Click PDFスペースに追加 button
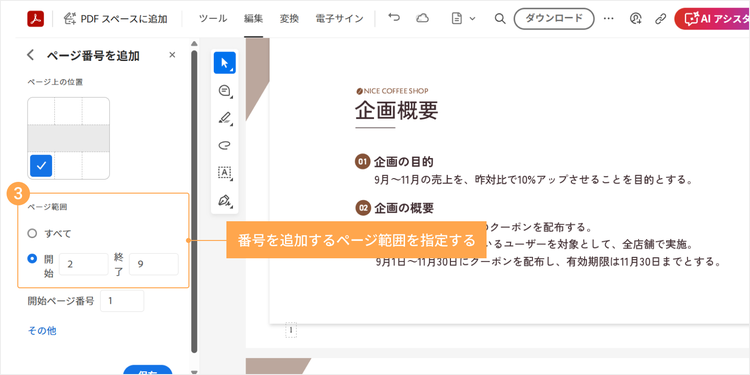The width and height of the screenshot is (750, 375). click(x=115, y=19)
